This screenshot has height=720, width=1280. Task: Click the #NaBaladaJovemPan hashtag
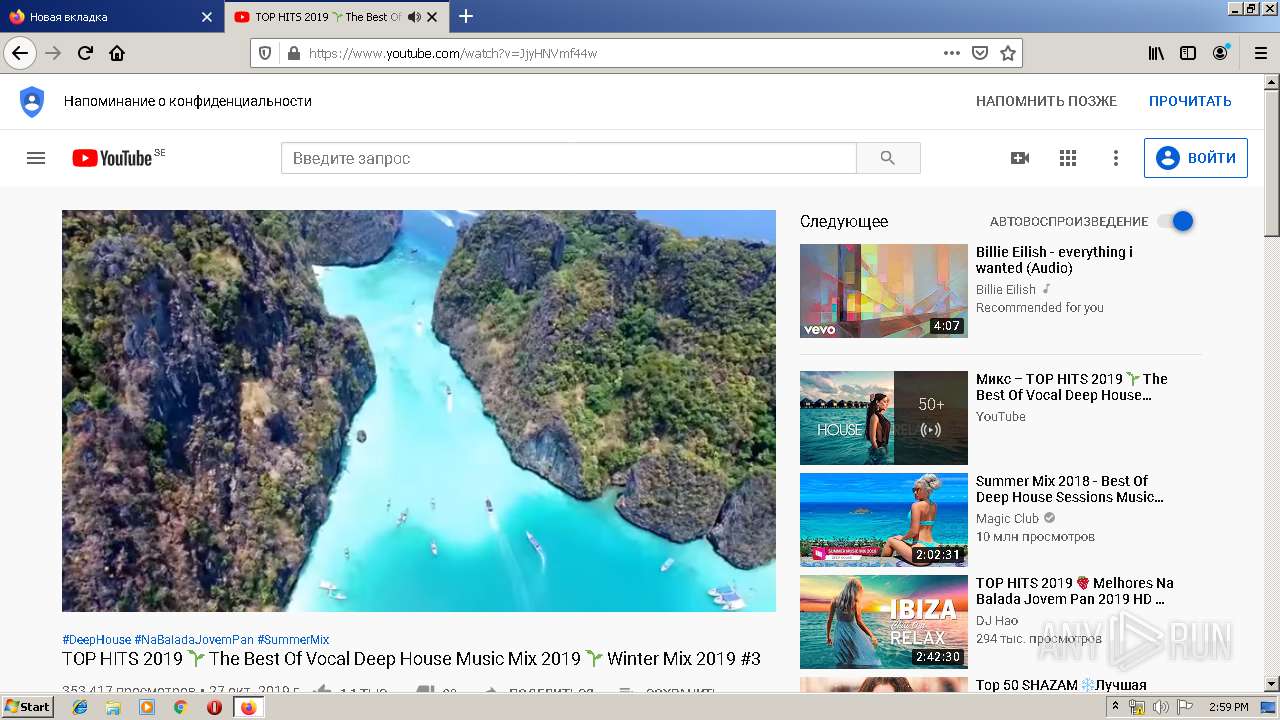pos(194,640)
